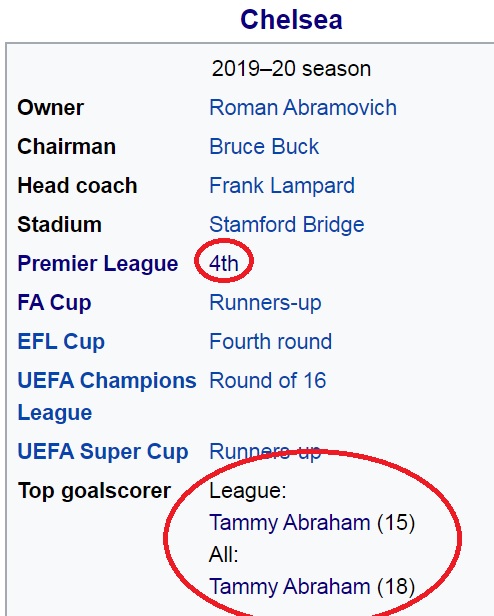The width and height of the screenshot is (494, 616).
Task: Click the Head coach label
Action: (77, 185)
